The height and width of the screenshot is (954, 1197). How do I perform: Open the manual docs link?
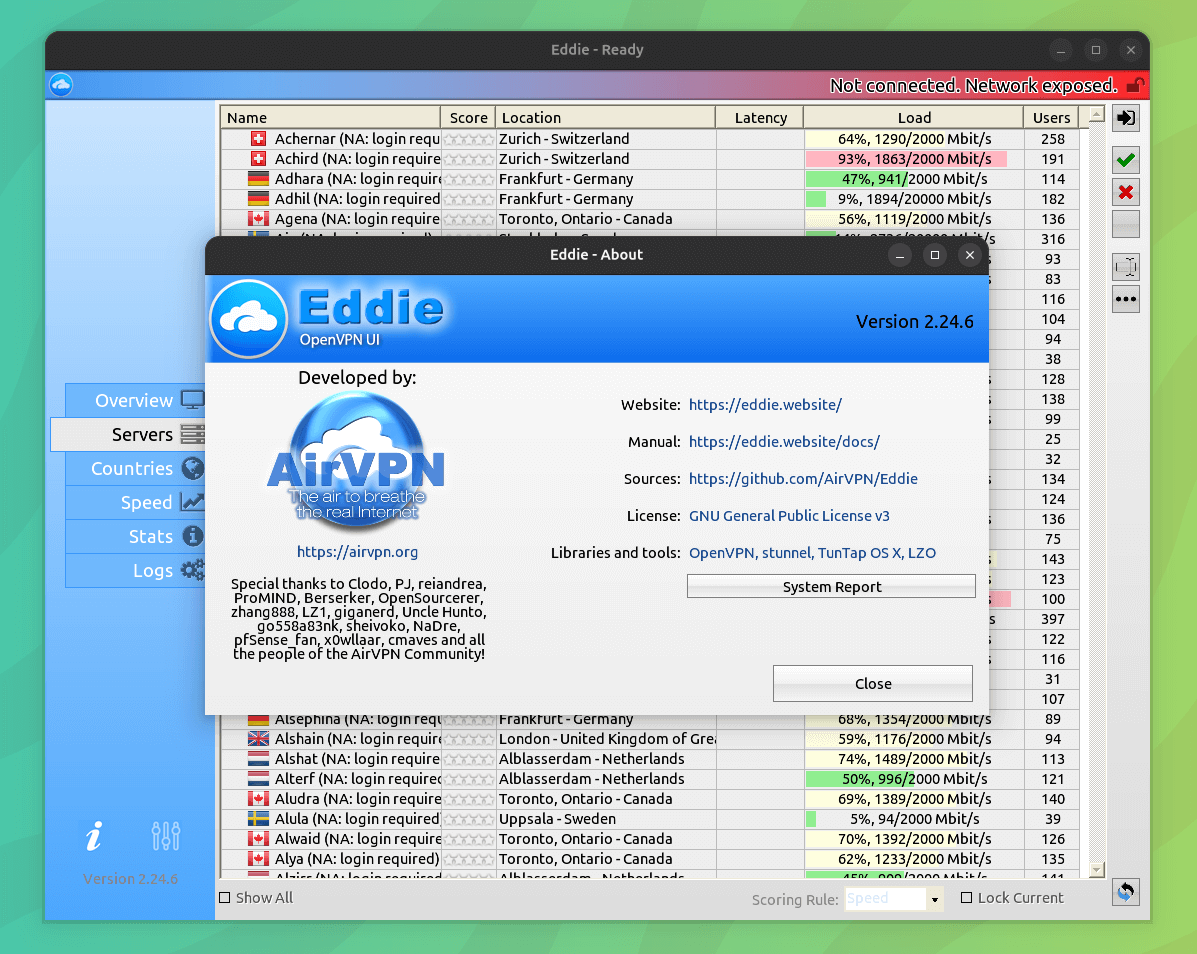pos(784,442)
